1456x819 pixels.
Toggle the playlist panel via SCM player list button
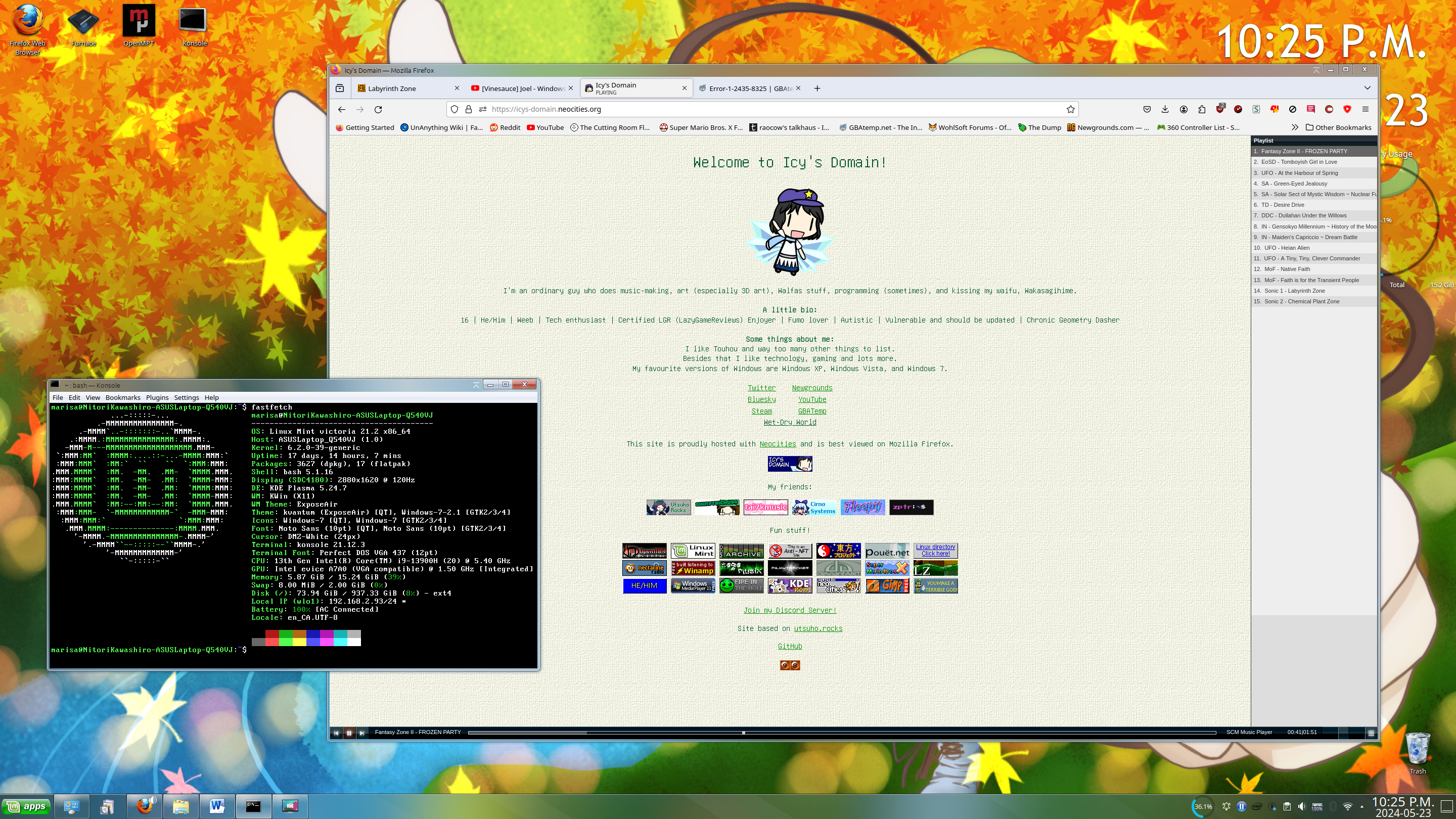pyautogui.click(x=1371, y=733)
